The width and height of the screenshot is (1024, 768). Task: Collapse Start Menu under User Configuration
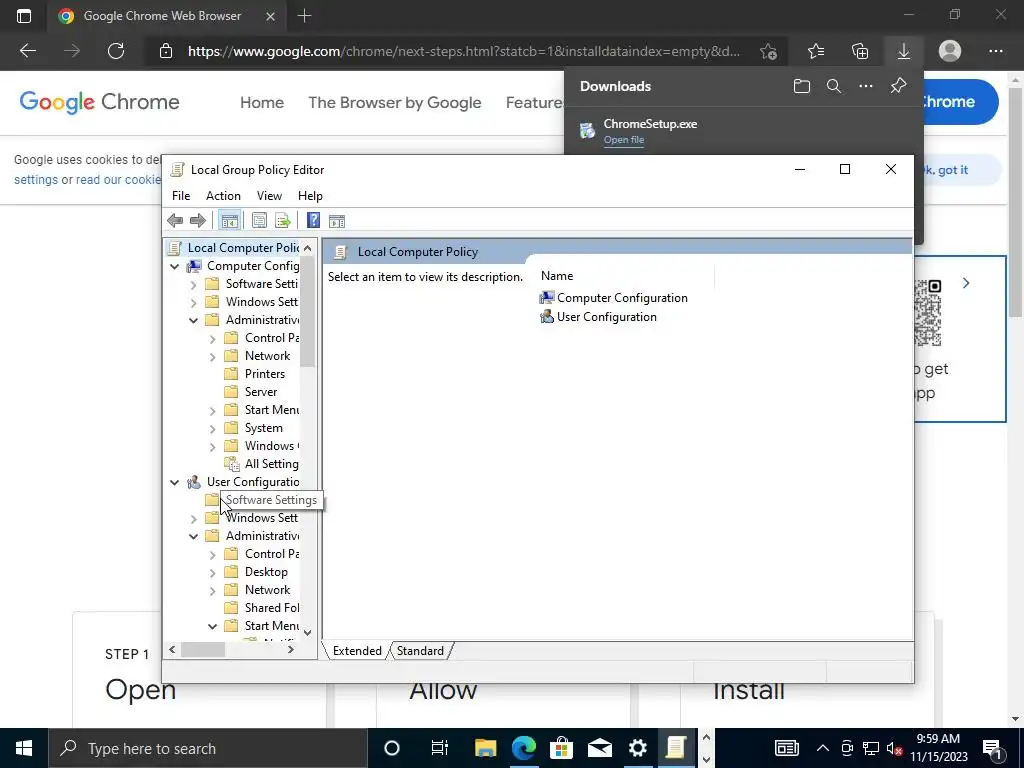212,626
